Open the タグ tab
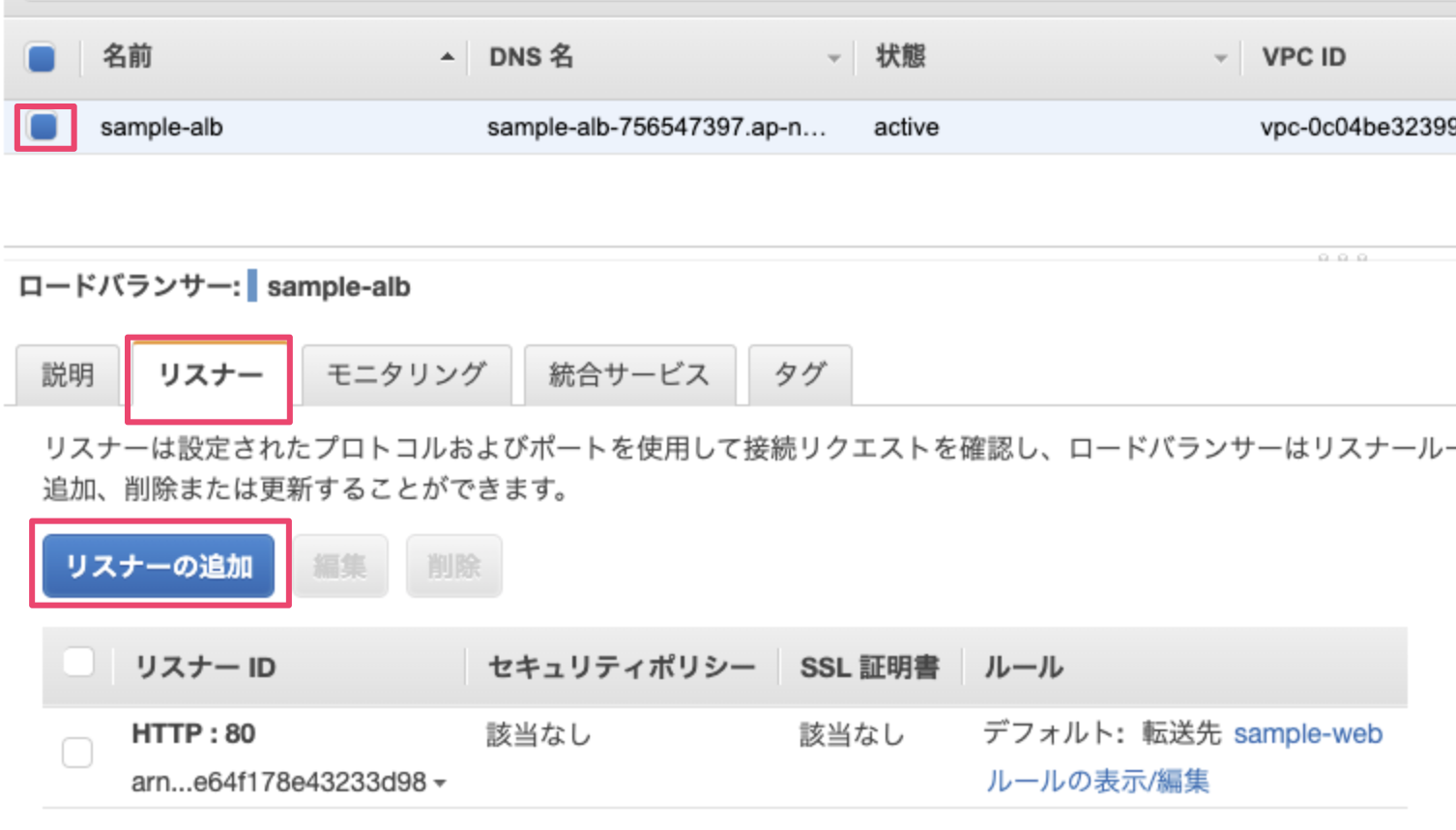Image resolution: width=1456 pixels, height=830 pixels. point(800,374)
